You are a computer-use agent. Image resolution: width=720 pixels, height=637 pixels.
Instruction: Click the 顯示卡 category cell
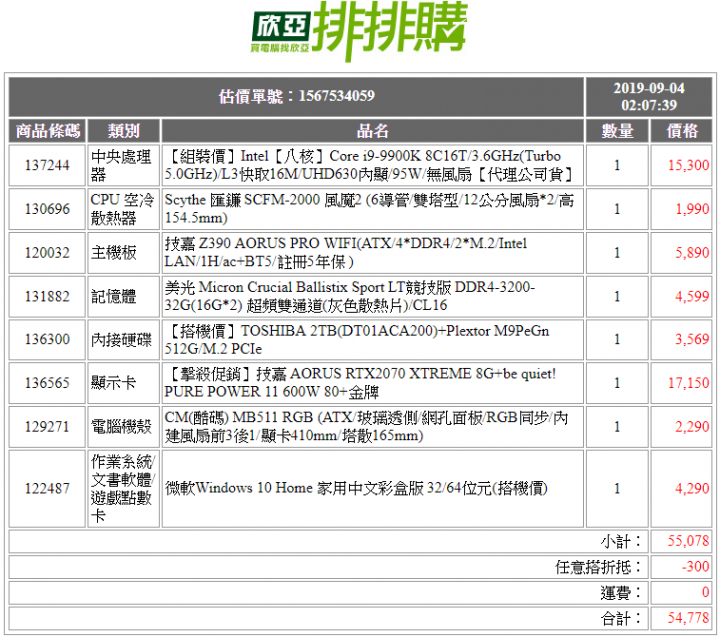point(124,383)
